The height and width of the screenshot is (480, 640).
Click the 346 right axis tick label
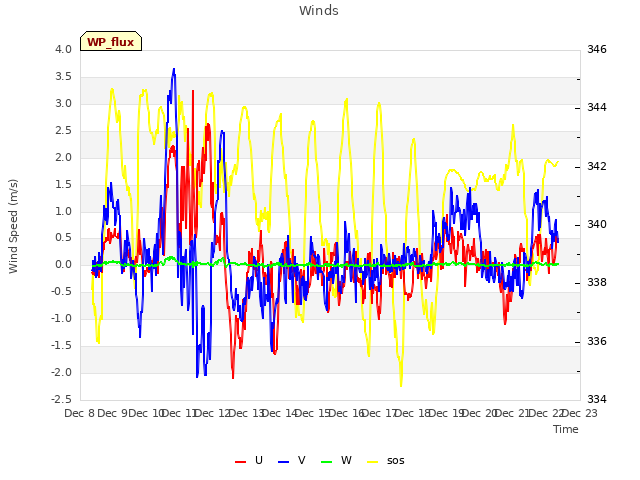[x=597, y=49]
